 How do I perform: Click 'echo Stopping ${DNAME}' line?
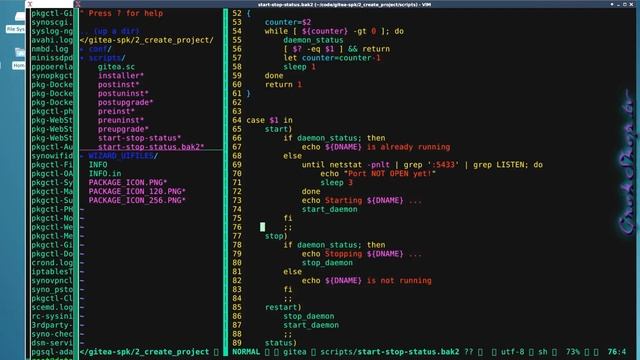click(x=362, y=254)
